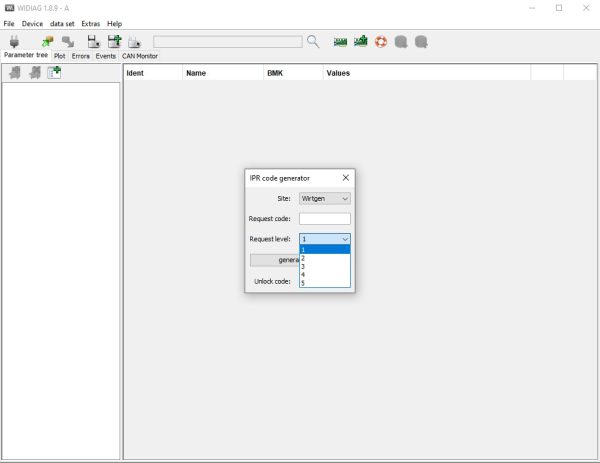Click the circuit board icon with plus
Viewport: 600px width, 463px height.
(x=360, y=41)
